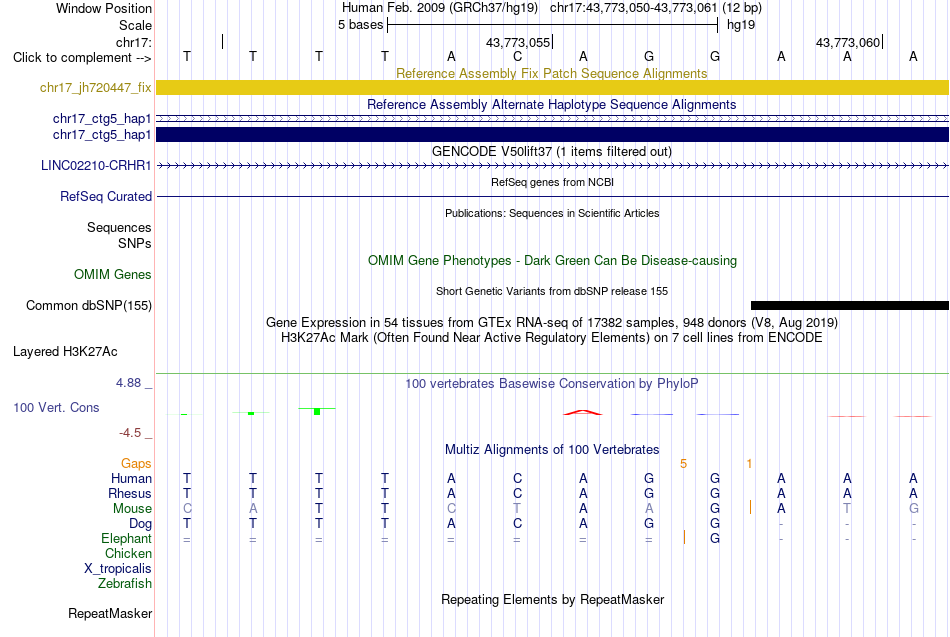Click the -4.5 PhyloP lower scale value
The width and height of the screenshot is (950, 637).
[130, 433]
